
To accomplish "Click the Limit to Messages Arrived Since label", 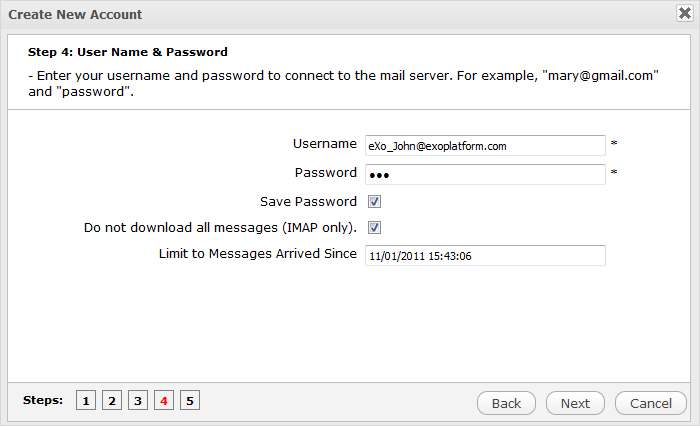I will [257, 254].
